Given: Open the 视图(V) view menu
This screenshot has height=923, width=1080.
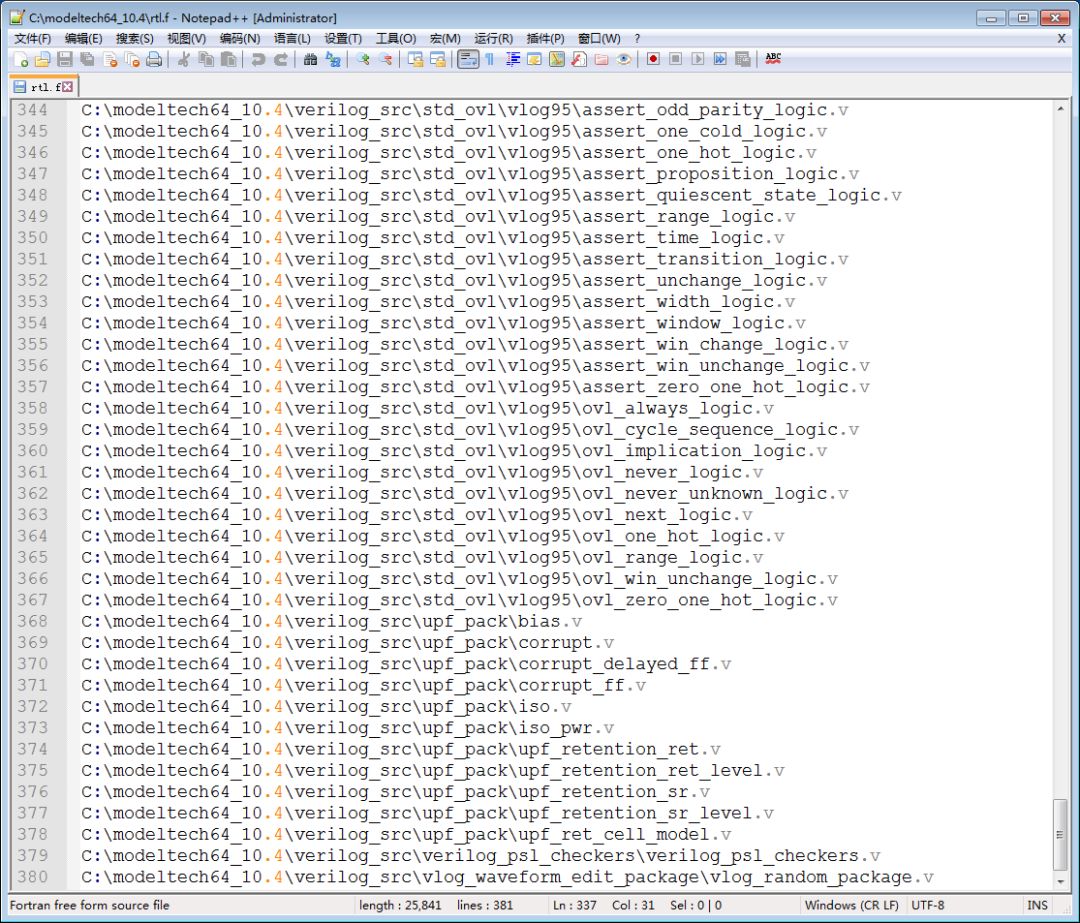Looking at the screenshot, I should point(186,38).
